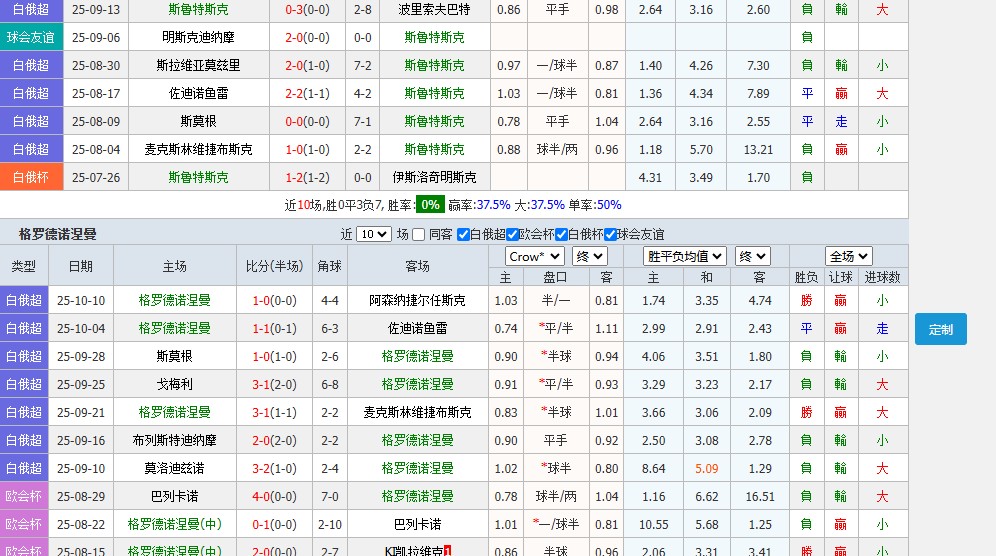The width and height of the screenshot is (996, 556).
Task: Open the recent matches count dropdown showing 10
Action: pyautogui.click(x=373, y=234)
